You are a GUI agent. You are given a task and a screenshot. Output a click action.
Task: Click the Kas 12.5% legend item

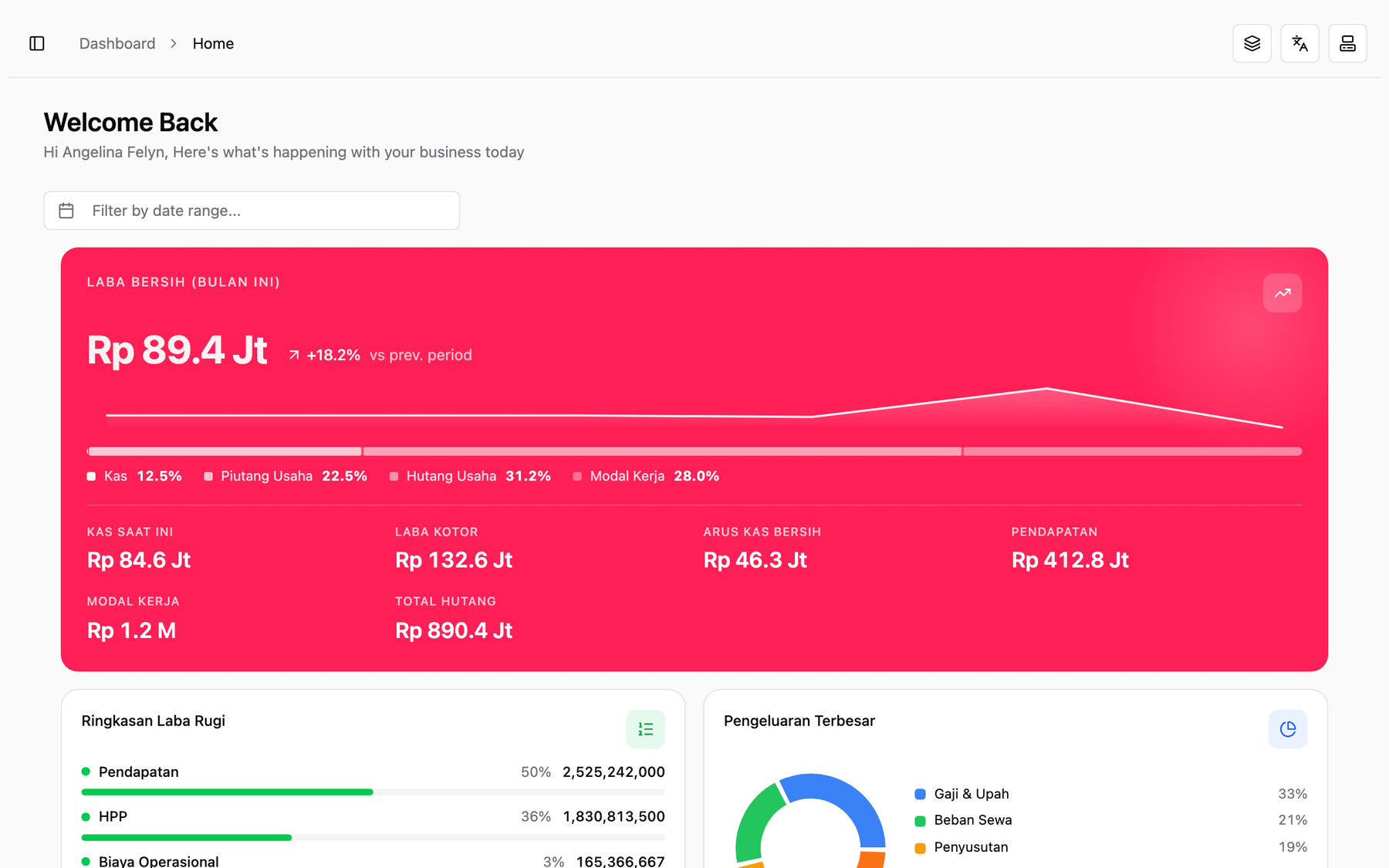coord(134,476)
